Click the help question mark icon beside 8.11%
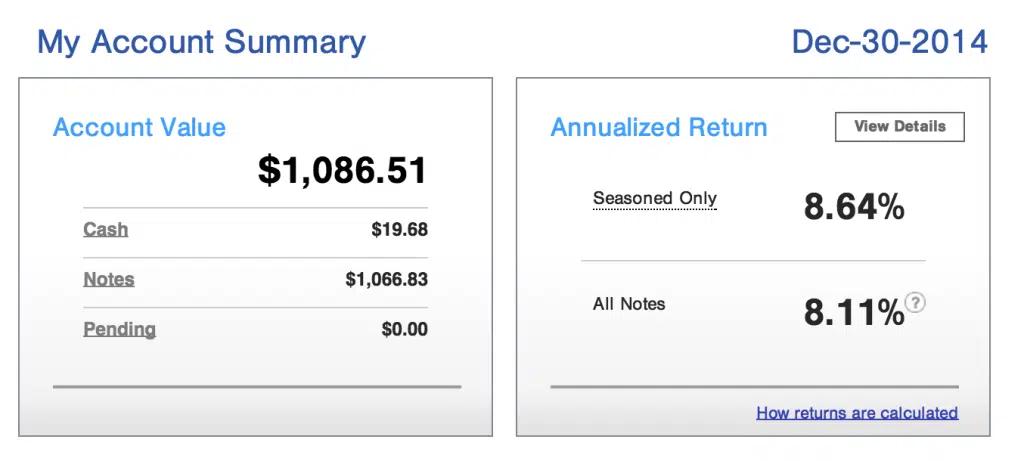Viewport: 1024px width, 461px height. pos(915,302)
